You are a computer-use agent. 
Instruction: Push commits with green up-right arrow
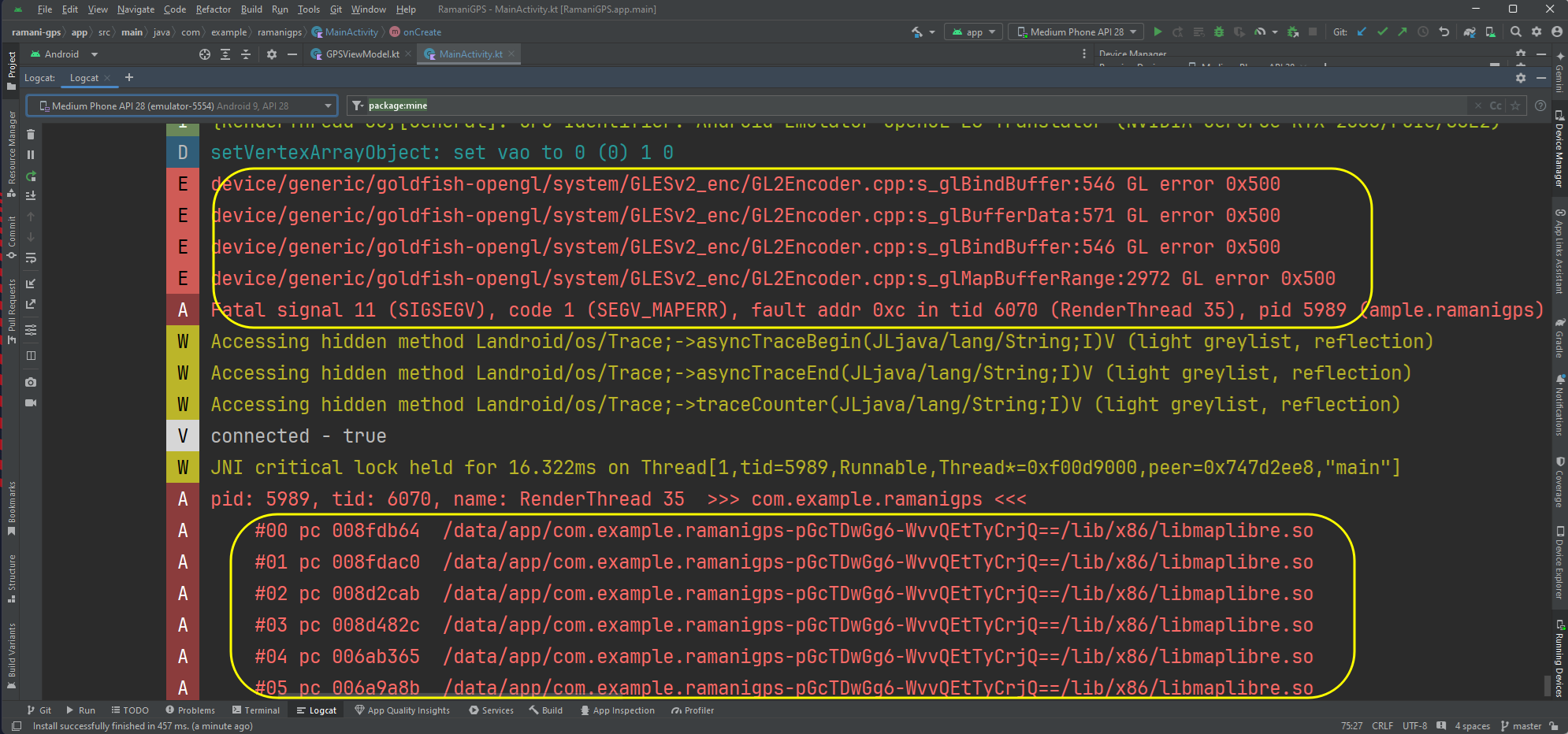(x=1402, y=32)
